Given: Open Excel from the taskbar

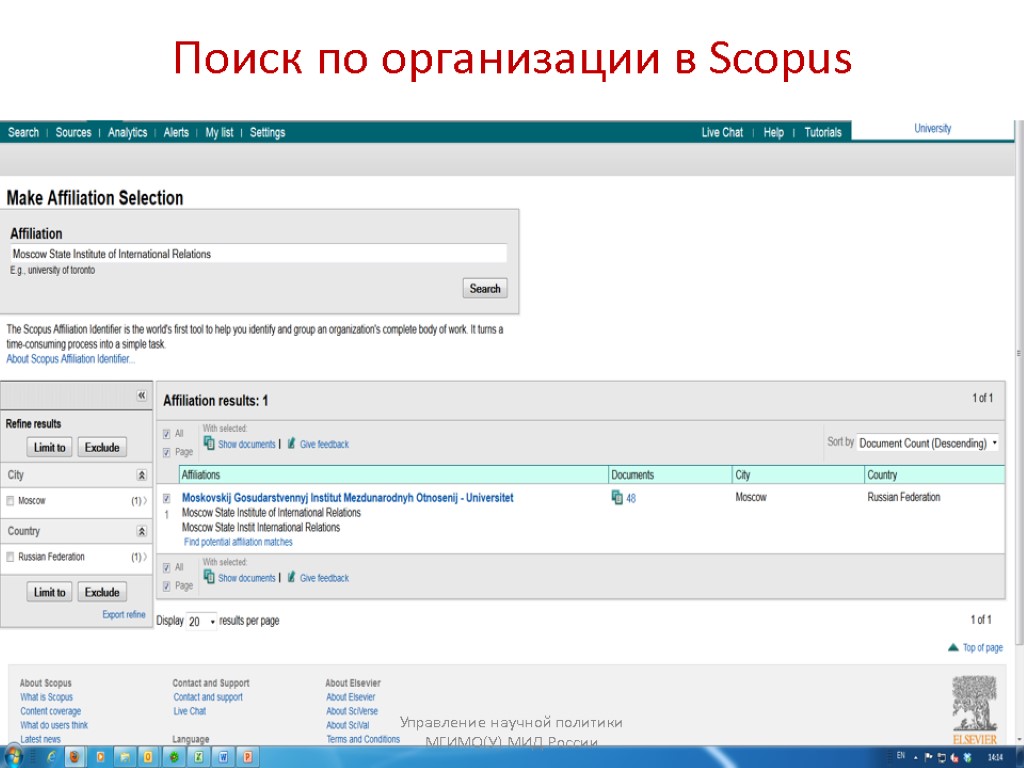Looking at the screenshot, I should (x=198, y=757).
